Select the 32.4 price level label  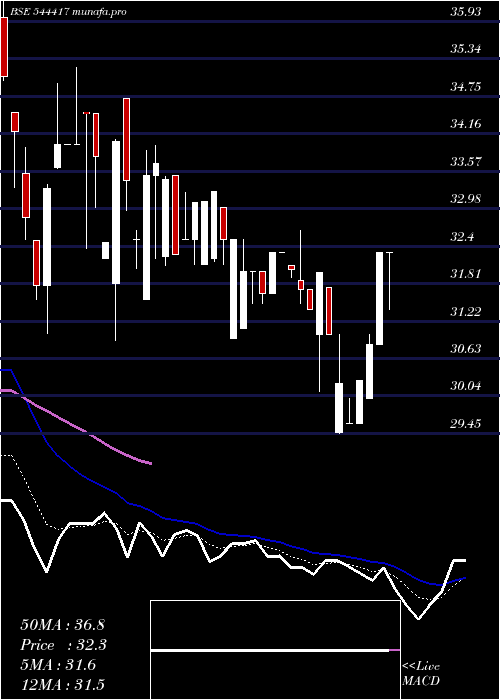(x=462, y=236)
